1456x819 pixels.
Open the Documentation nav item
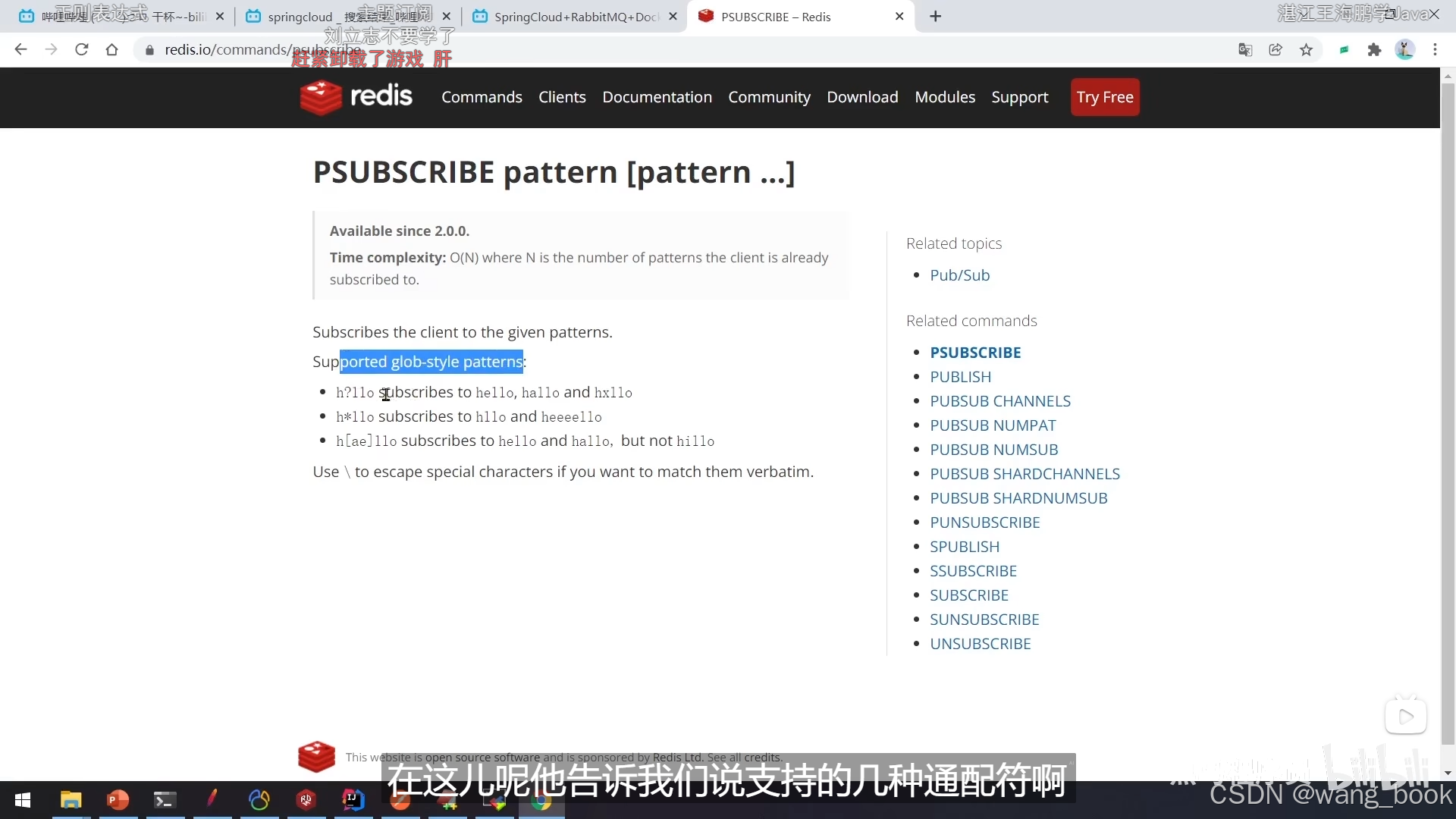[657, 97]
